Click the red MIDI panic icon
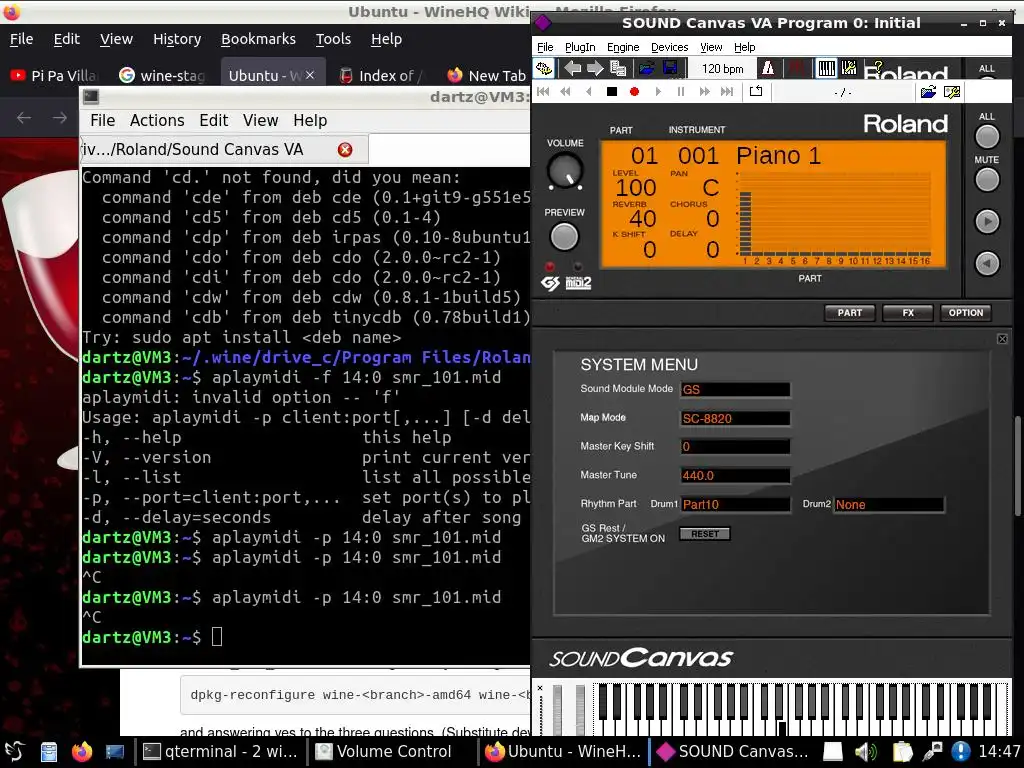This screenshot has height=768, width=1024. click(x=797, y=68)
